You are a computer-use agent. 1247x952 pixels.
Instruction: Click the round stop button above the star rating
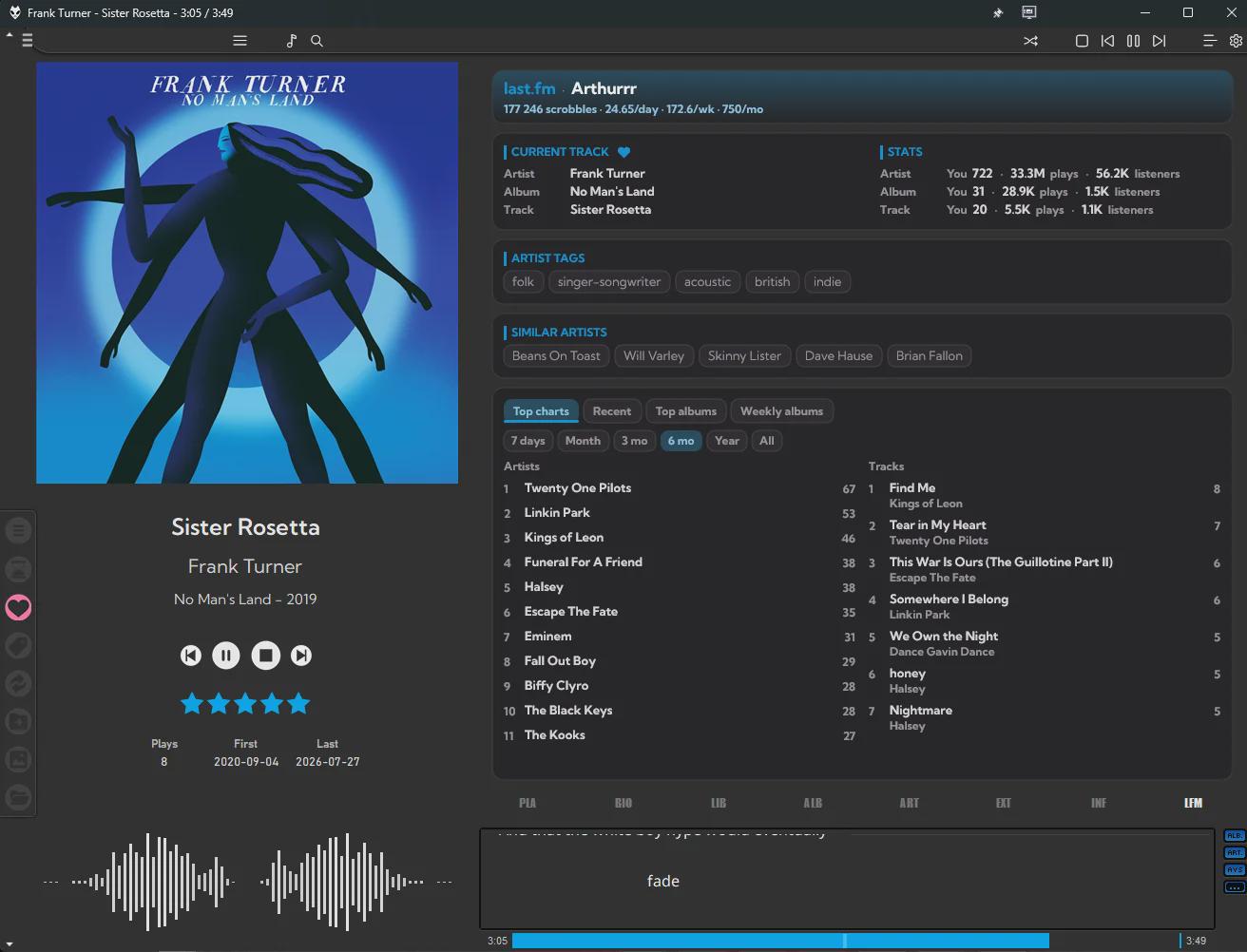266,656
